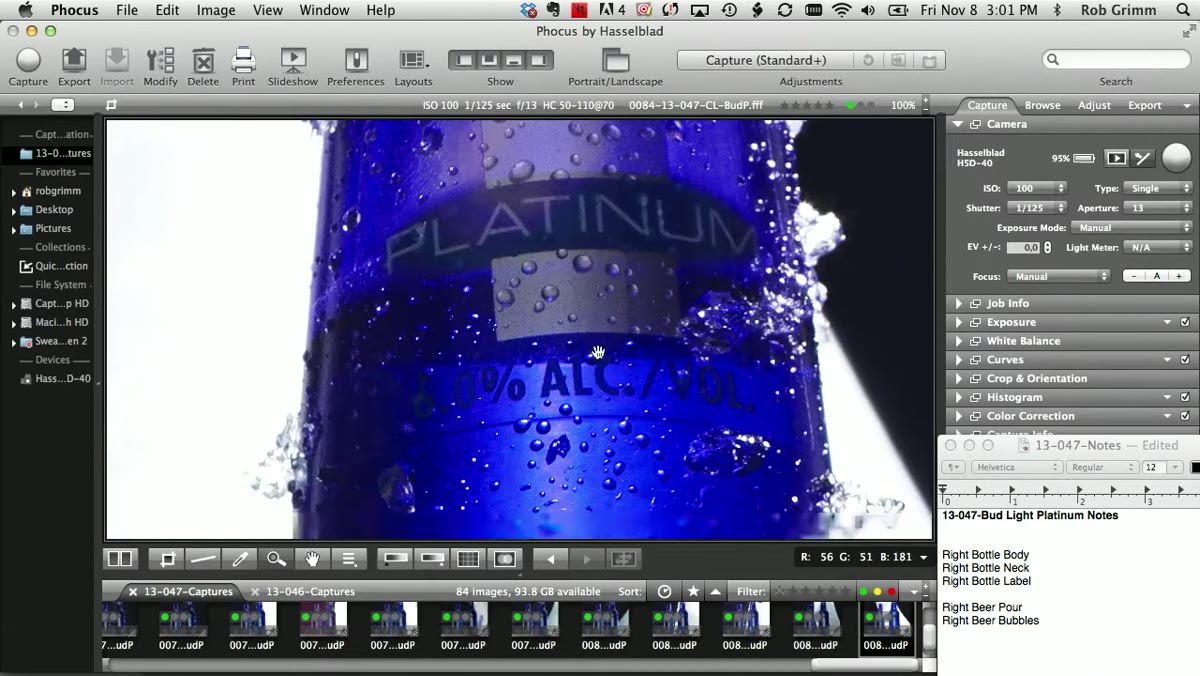Click the live video button in Camera panel
Screen dimensions: 1200x676
click(x=1116, y=158)
